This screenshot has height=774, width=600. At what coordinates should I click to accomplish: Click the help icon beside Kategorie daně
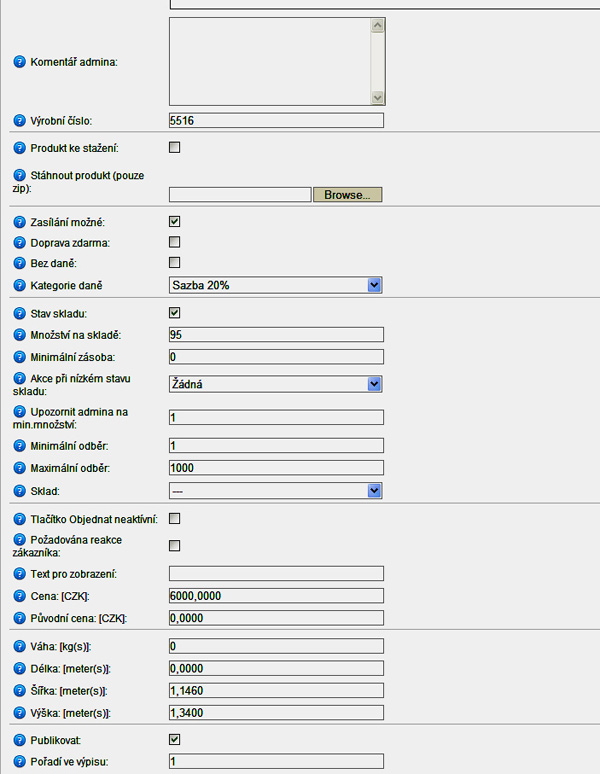tap(19, 285)
